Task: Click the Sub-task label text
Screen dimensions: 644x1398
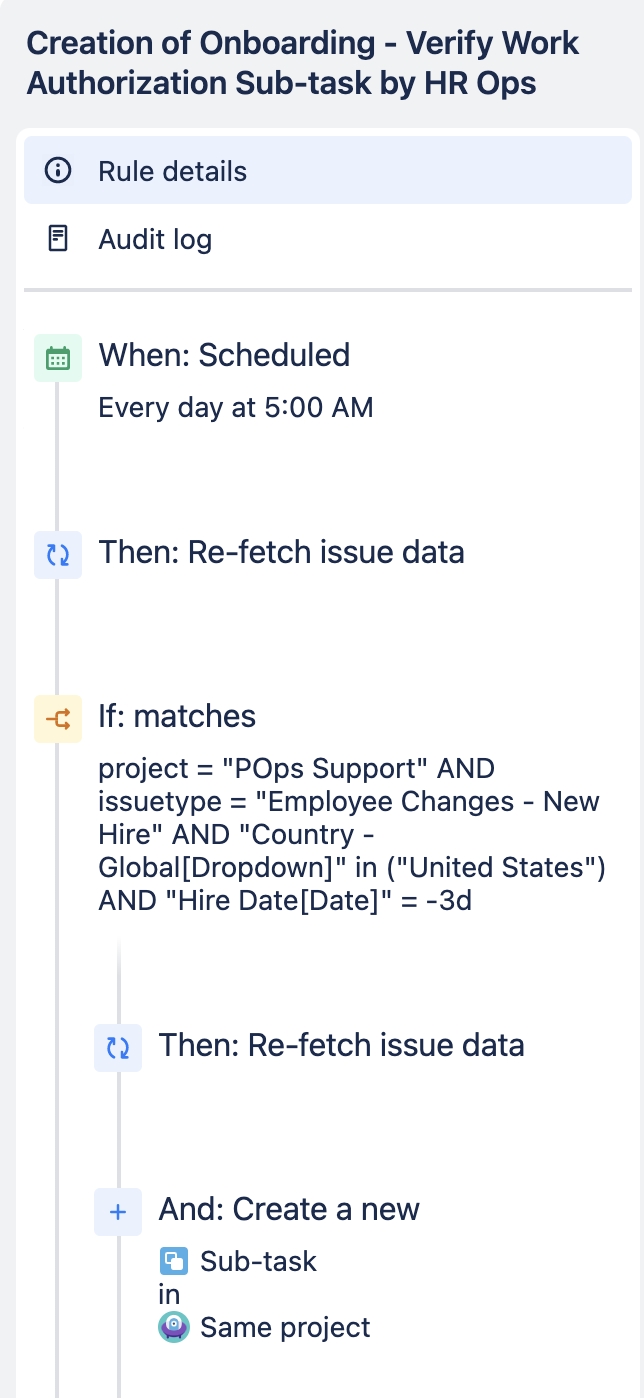Action: pos(256,1260)
